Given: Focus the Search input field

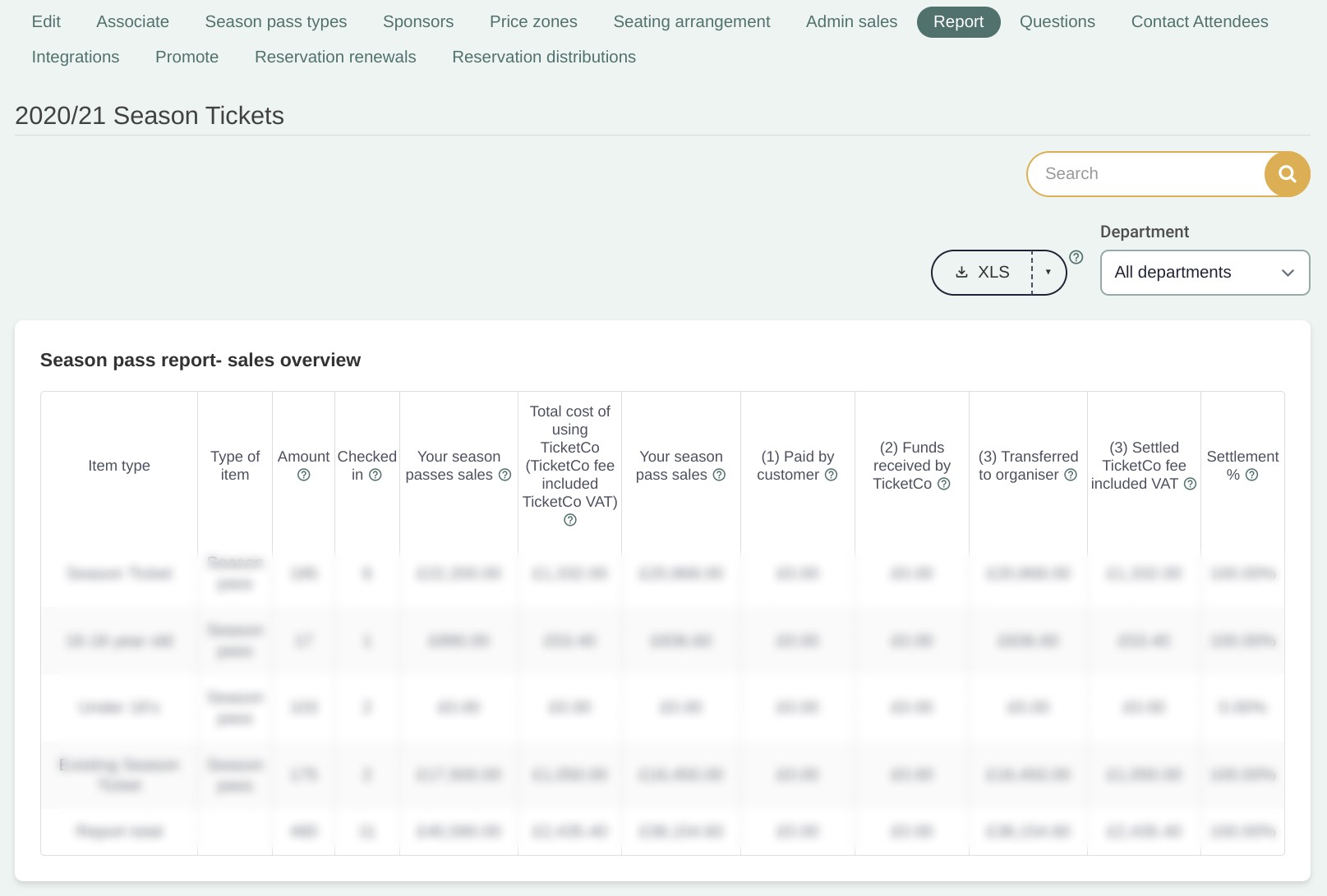Looking at the screenshot, I should pyautogui.click(x=1147, y=174).
